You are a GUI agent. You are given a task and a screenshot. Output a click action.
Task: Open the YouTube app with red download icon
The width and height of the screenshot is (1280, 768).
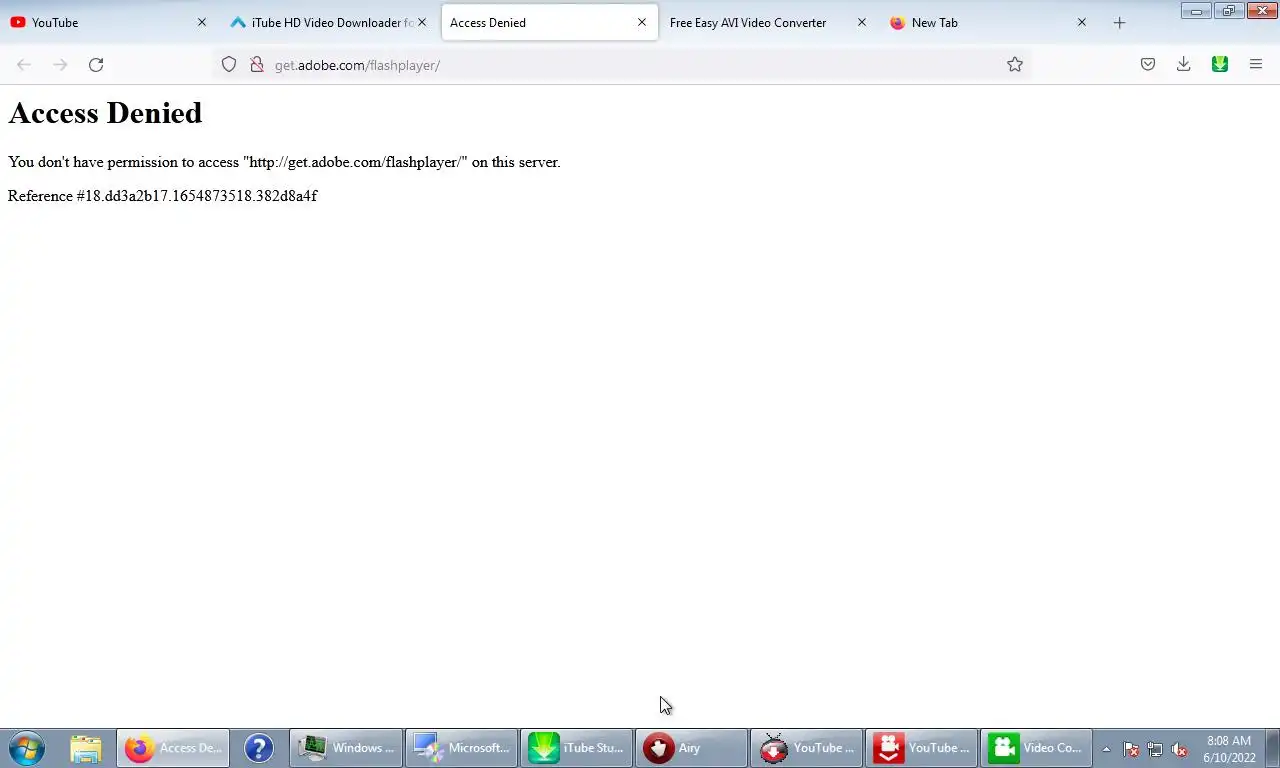click(x=921, y=748)
